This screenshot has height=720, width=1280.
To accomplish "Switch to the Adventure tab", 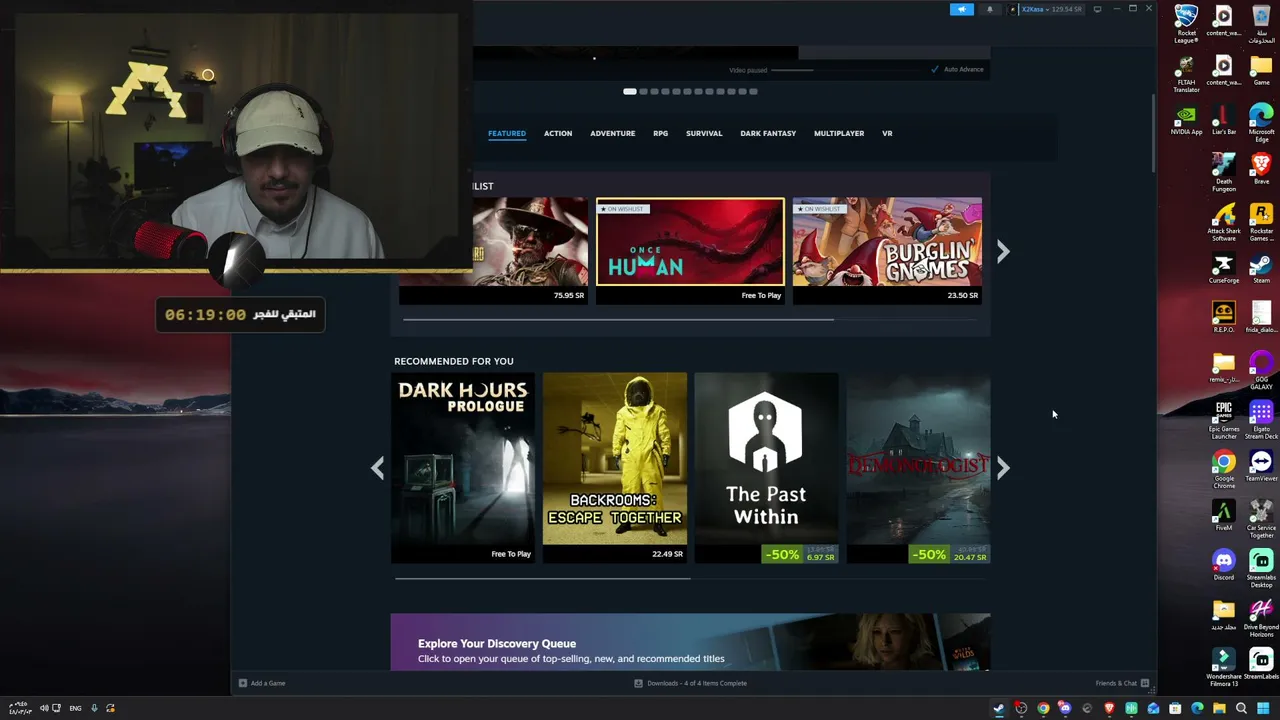I will pos(613,133).
